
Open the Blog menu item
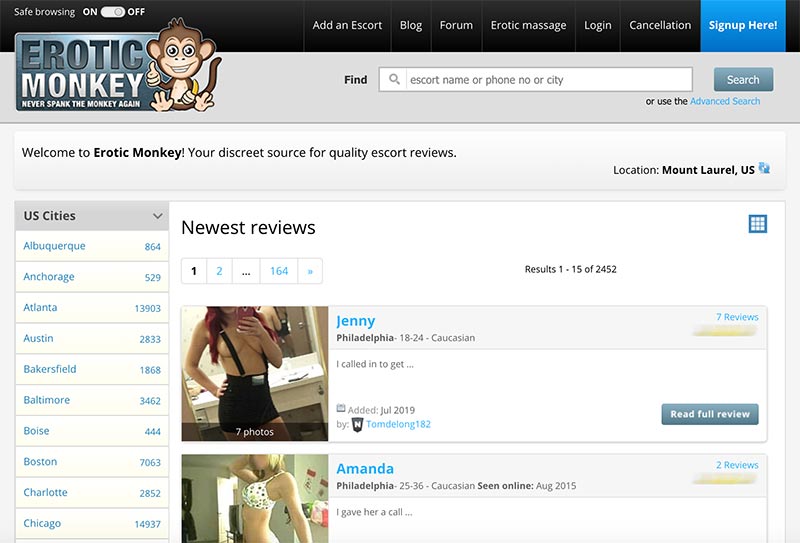pyautogui.click(x=410, y=25)
